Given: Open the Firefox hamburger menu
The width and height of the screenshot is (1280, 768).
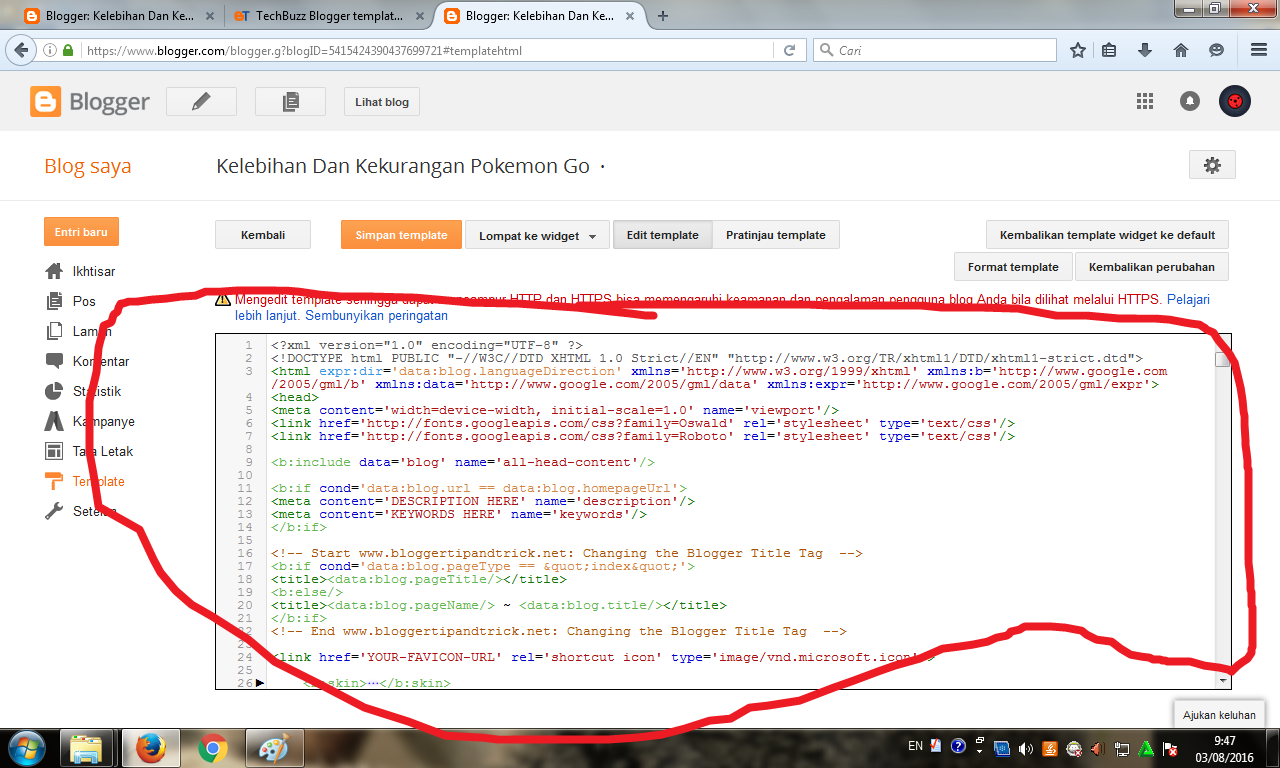Looking at the screenshot, I should pyautogui.click(x=1259, y=50).
